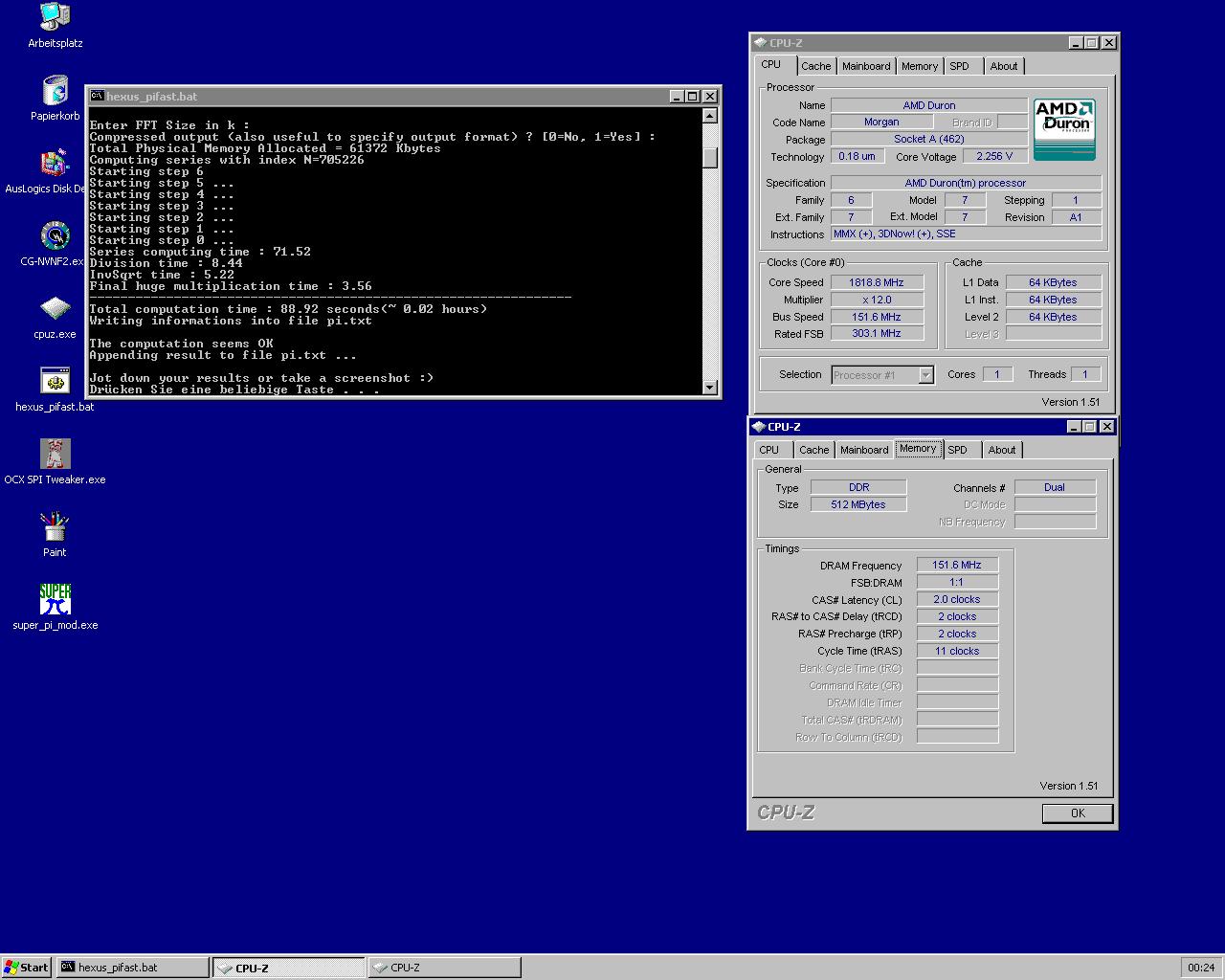
Task: Switch to Cache tab in lower CPU-Z
Action: tap(814, 450)
